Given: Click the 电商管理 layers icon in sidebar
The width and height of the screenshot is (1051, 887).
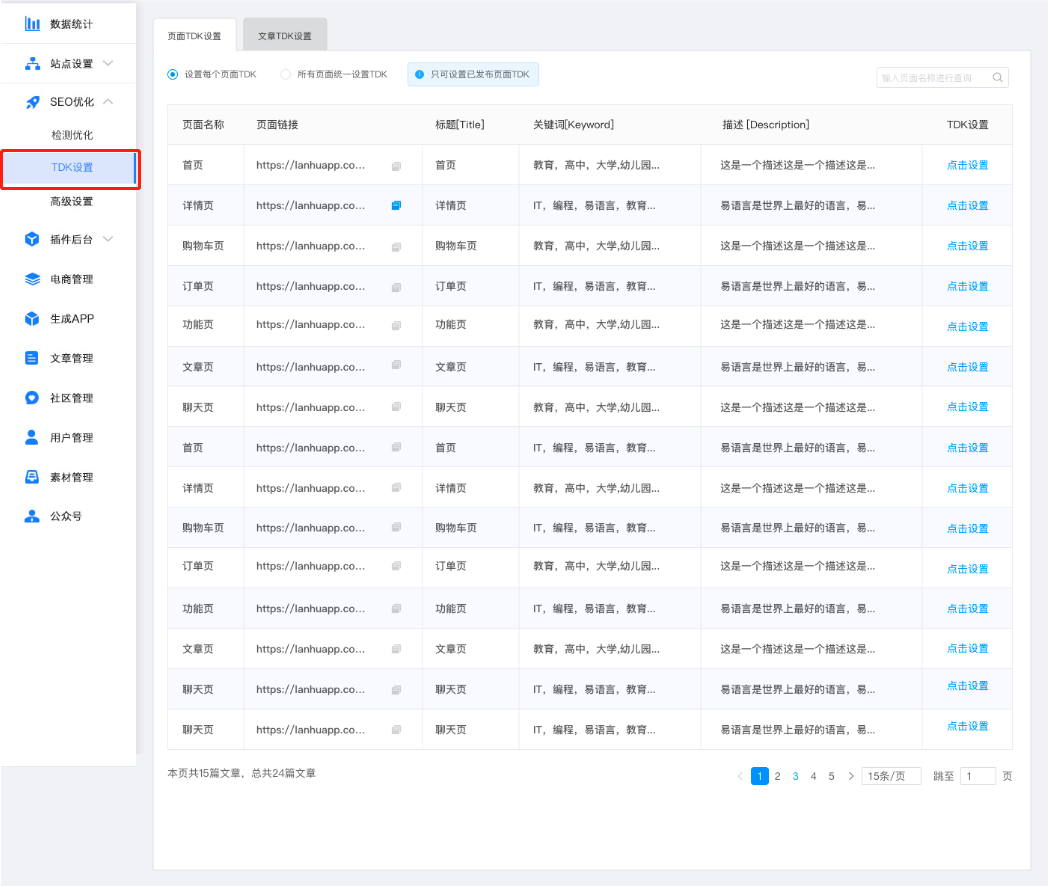Looking at the screenshot, I should tap(32, 279).
